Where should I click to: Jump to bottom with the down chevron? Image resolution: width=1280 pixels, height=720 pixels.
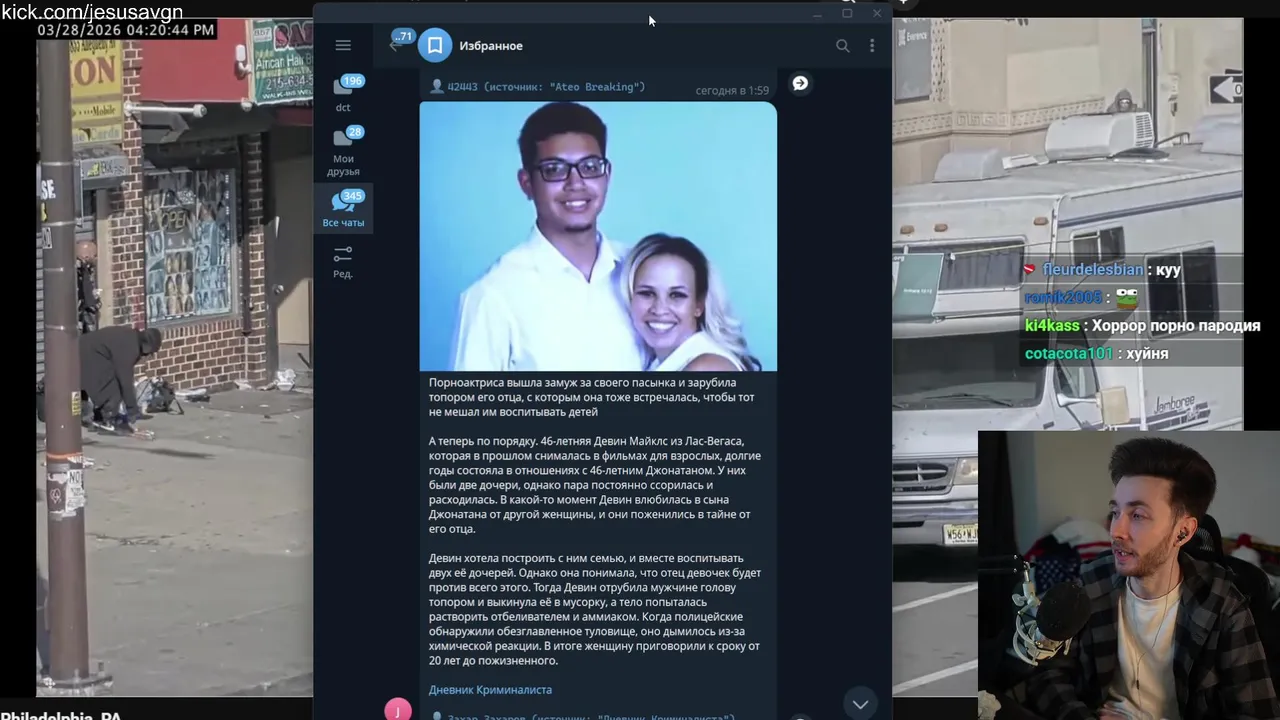click(x=860, y=704)
